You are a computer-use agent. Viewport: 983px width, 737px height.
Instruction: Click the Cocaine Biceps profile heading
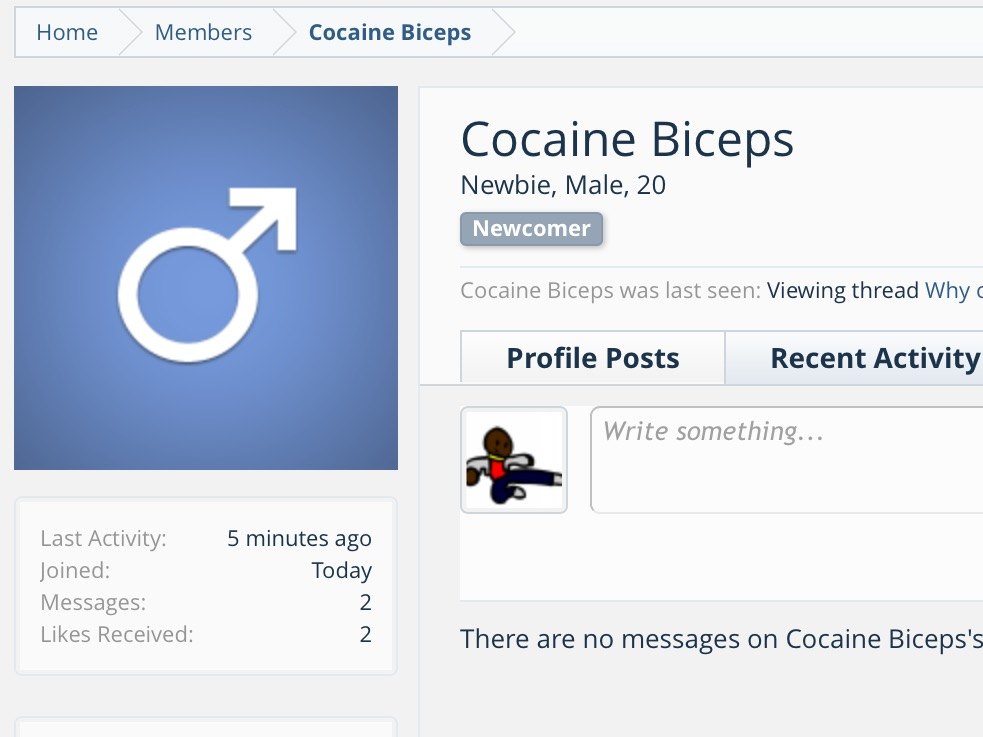click(x=627, y=140)
